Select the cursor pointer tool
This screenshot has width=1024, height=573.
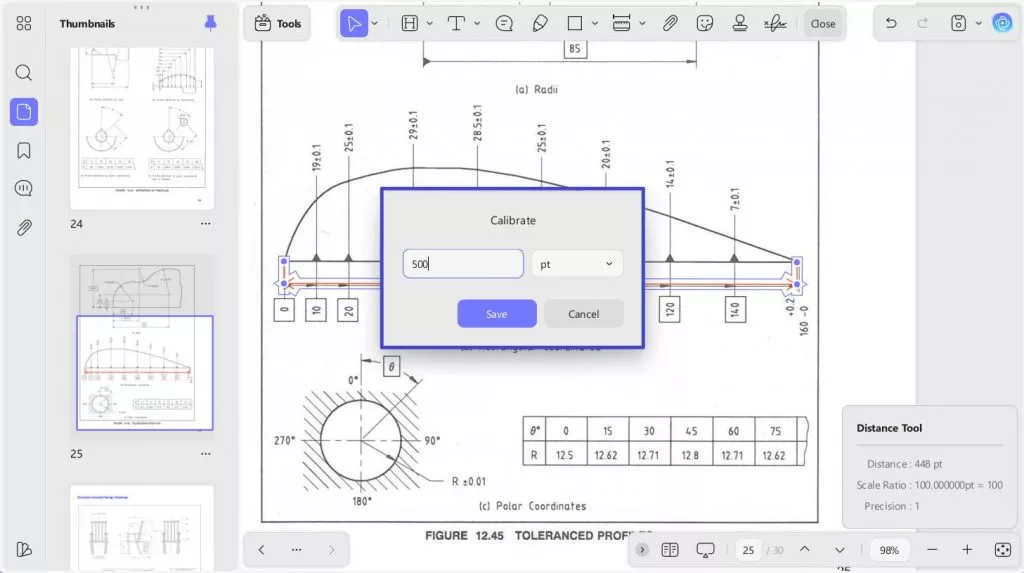[354, 24]
